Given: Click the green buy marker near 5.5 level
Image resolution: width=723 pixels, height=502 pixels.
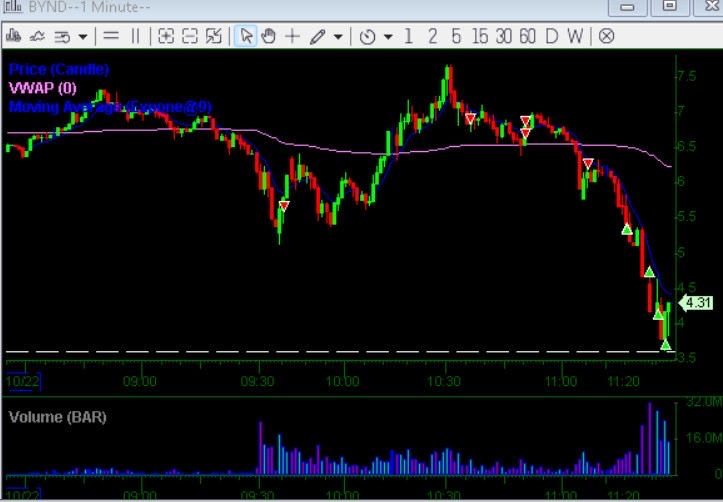Looking at the screenshot, I should coord(627,229).
